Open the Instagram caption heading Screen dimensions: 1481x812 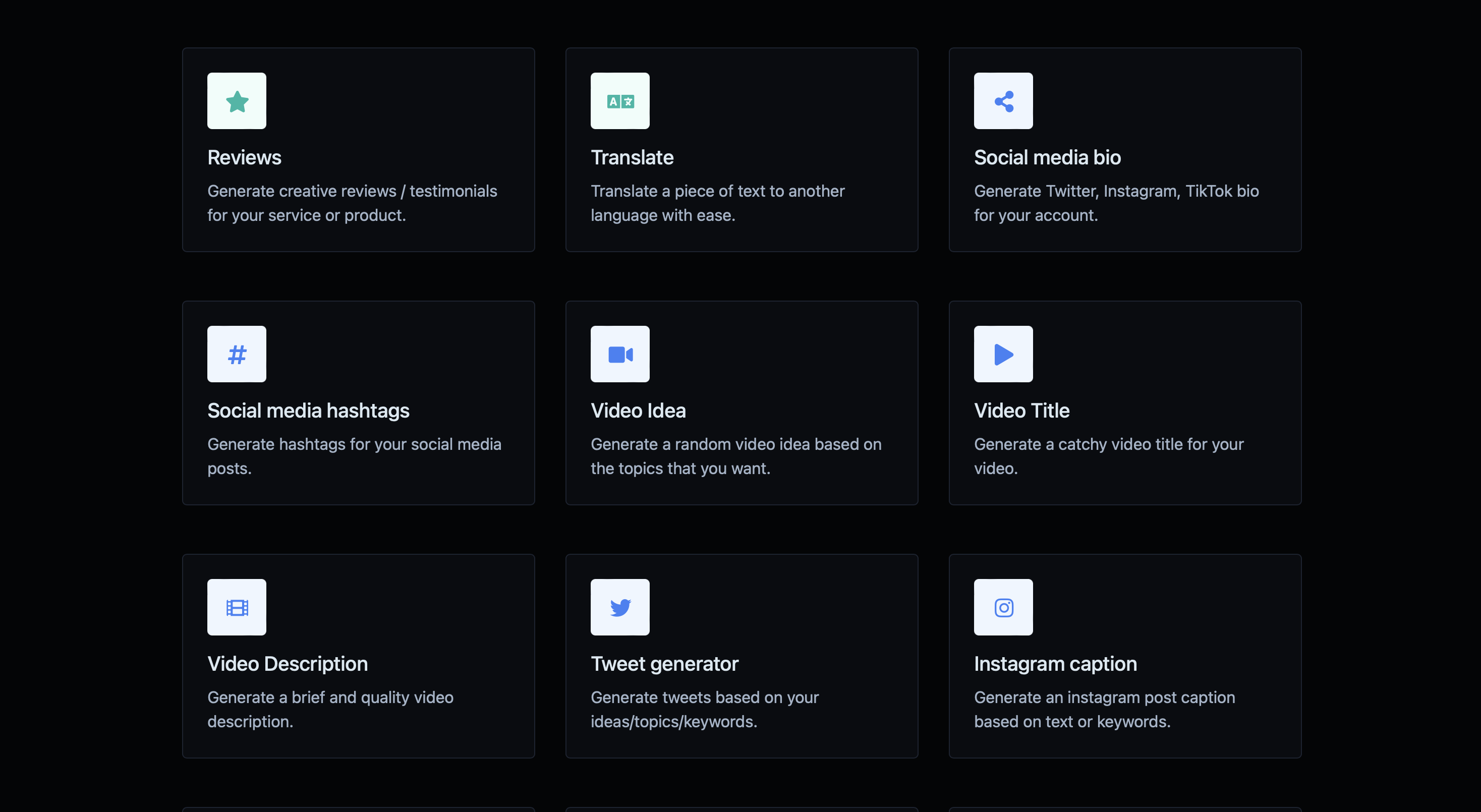pyautogui.click(x=1055, y=664)
